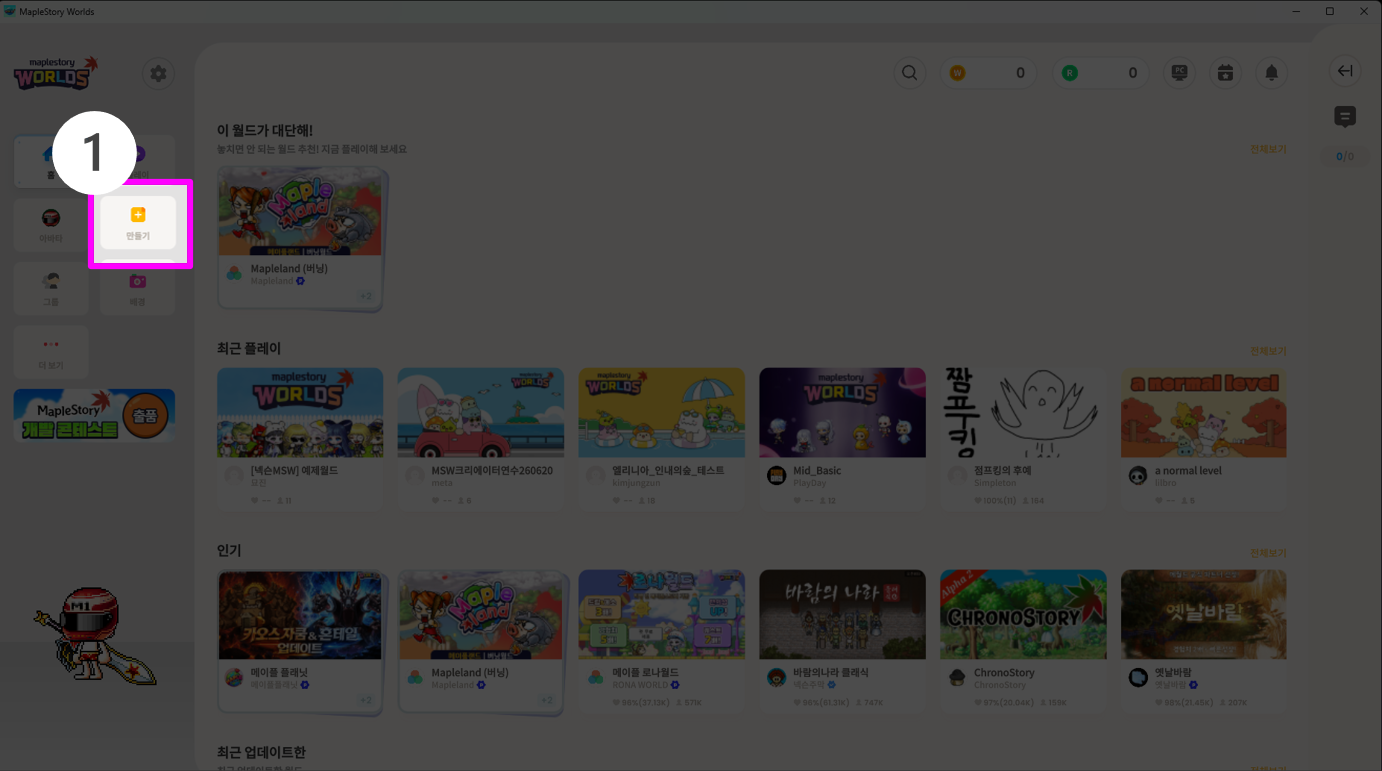Open the a normal level thumbnail
The height and width of the screenshot is (771, 1382).
(x=1204, y=413)
